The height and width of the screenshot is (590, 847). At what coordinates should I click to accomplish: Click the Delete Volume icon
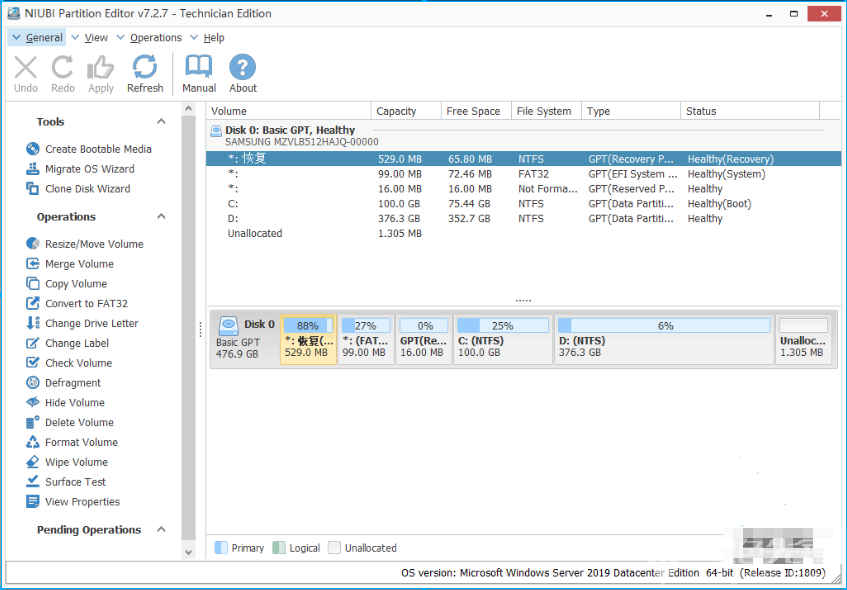pyautogui.click(x=32, y=422)
